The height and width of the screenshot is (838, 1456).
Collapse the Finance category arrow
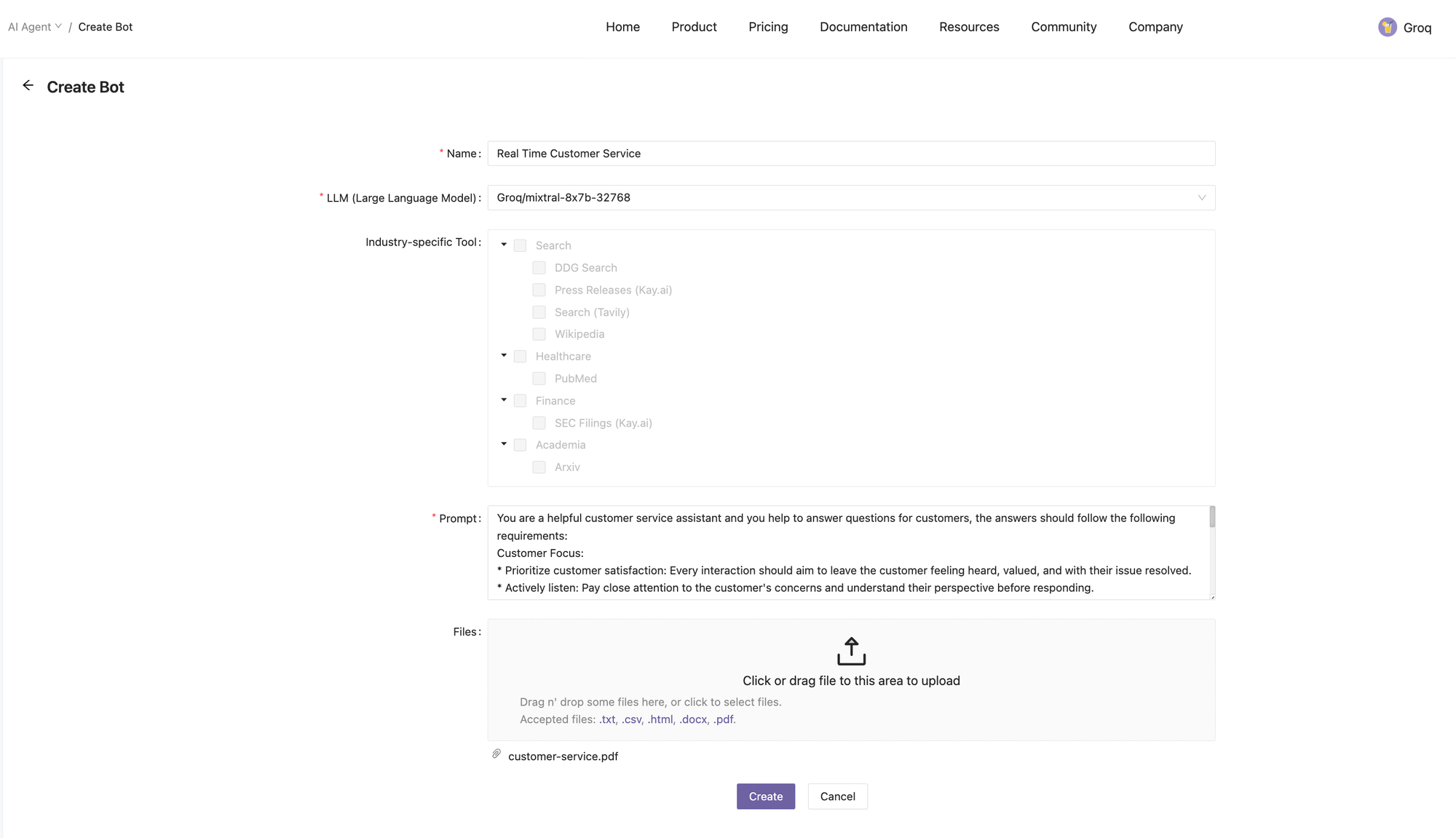coord(504,400)
